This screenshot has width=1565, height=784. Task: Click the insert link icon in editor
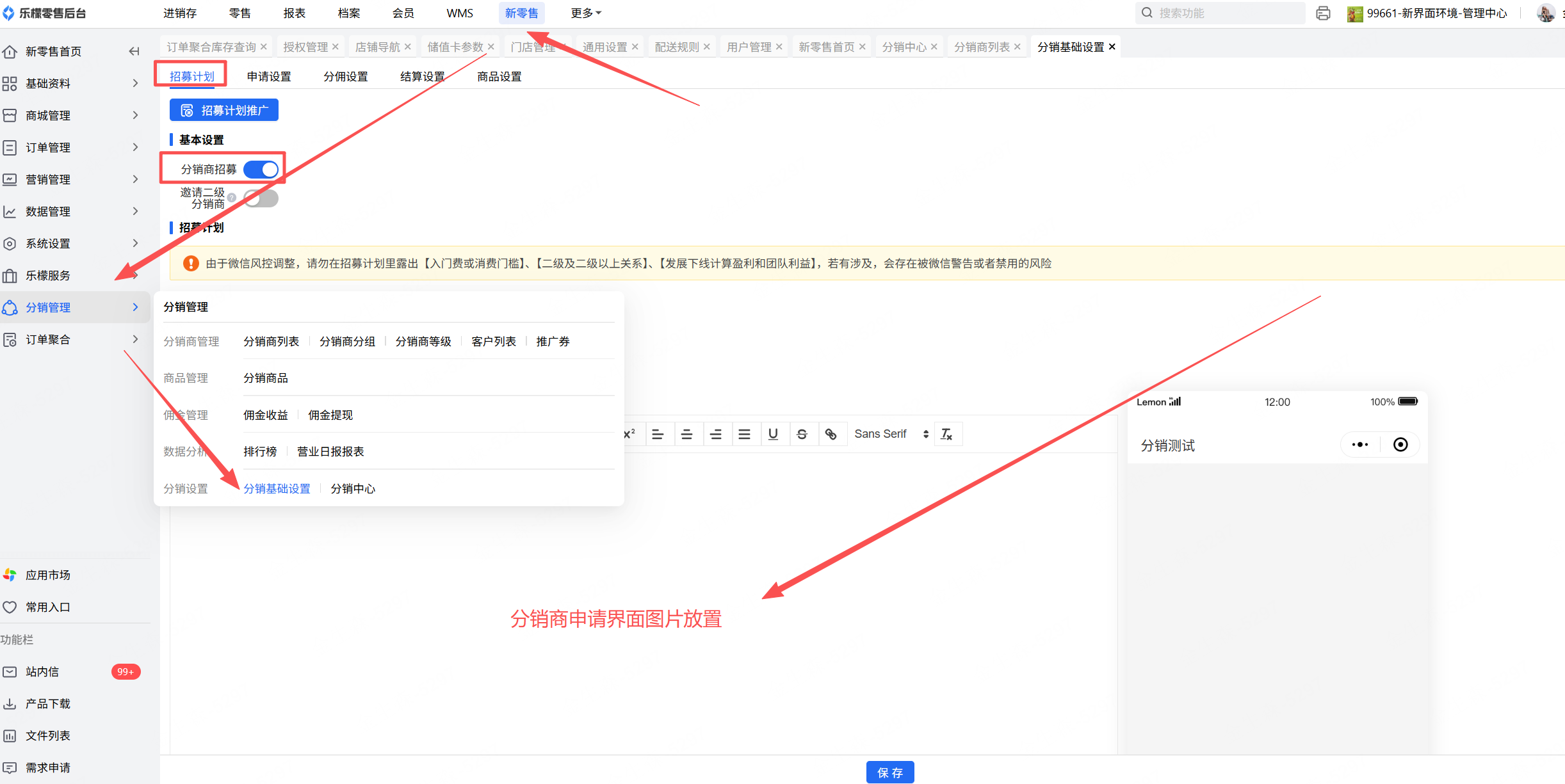(x=831, y=434)
